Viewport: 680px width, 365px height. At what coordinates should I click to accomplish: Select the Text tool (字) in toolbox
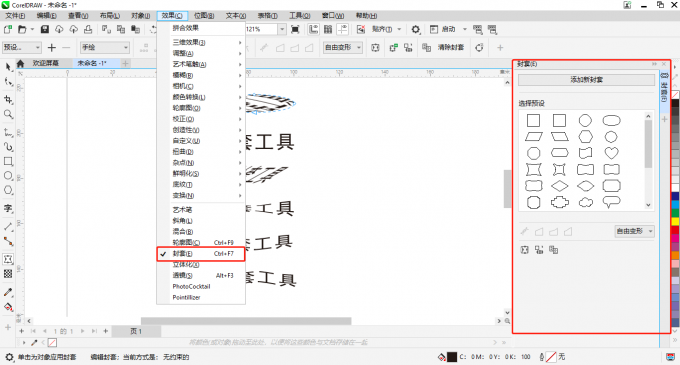(8, 209)
